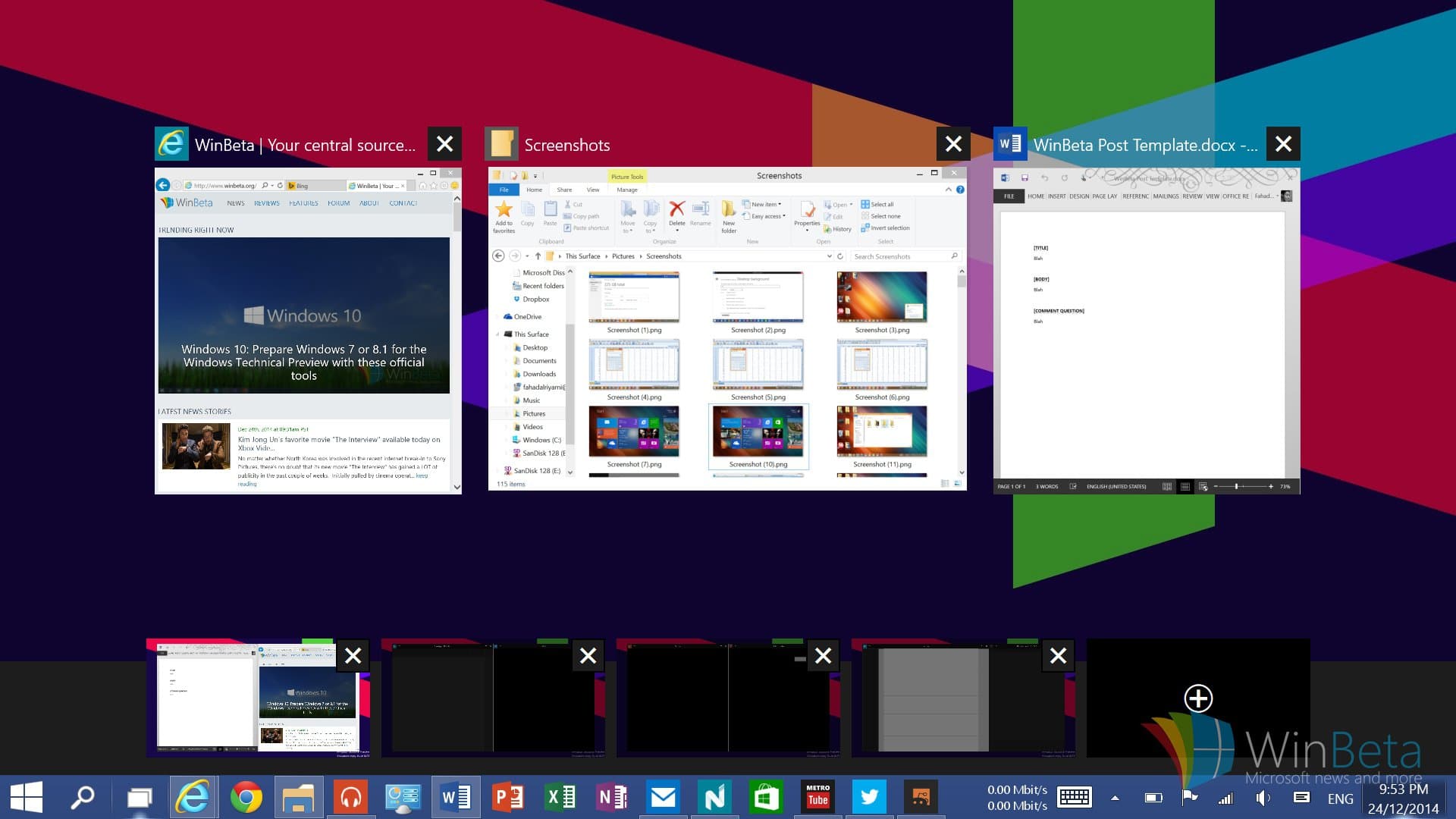Open the Twitter app in taskbar
The width and height of the screenshot is (1456, 819).
tap(869, 797)
